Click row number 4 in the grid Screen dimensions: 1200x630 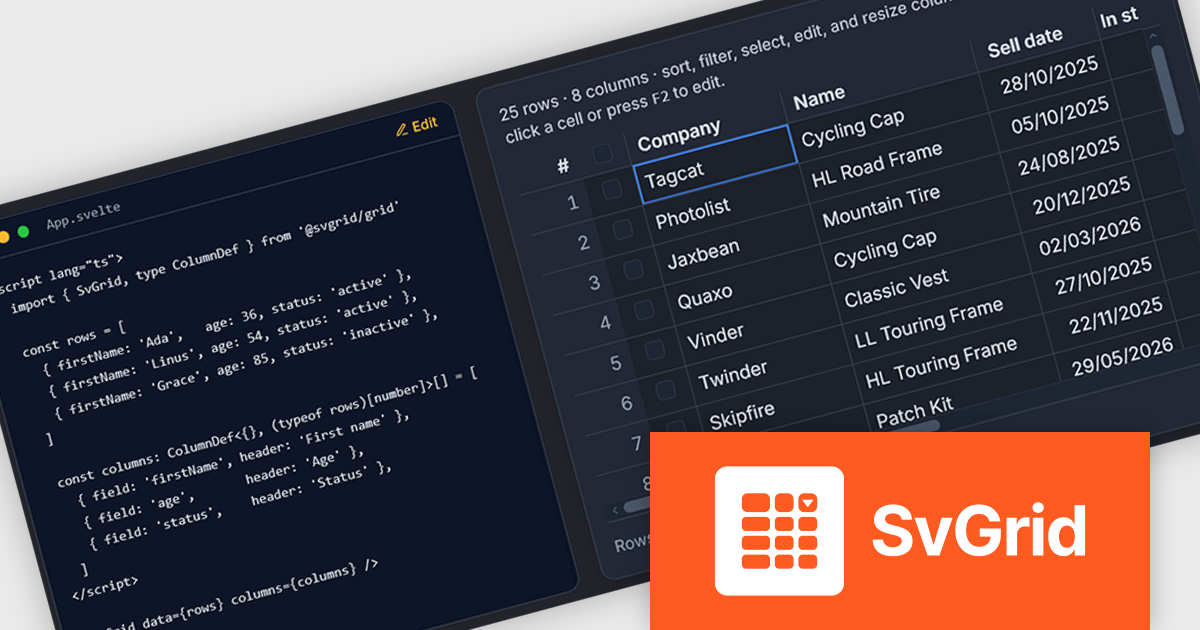pyautogui.click(x=606, y=323)
